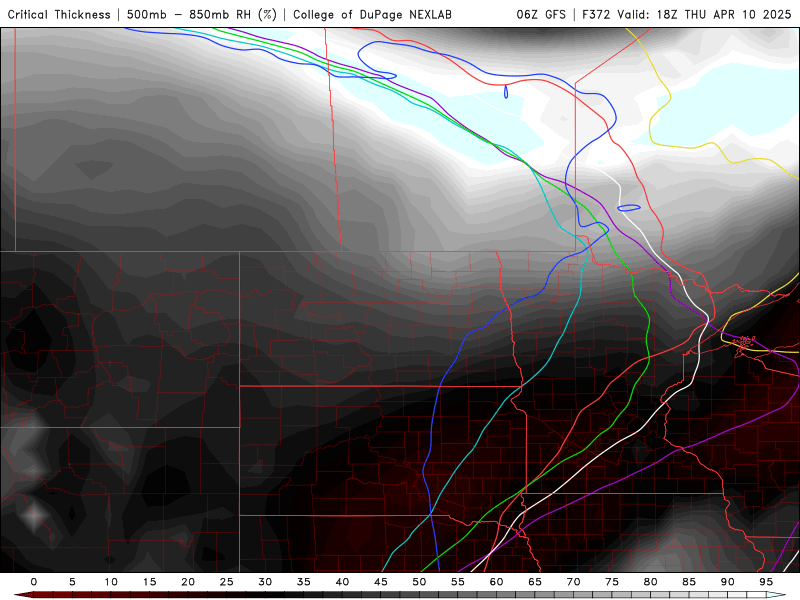The width and height of the screenshot is (800, 600).
Task: Click the "College of DuPage NEXLAB" text
Action: [x=372, y=15]
